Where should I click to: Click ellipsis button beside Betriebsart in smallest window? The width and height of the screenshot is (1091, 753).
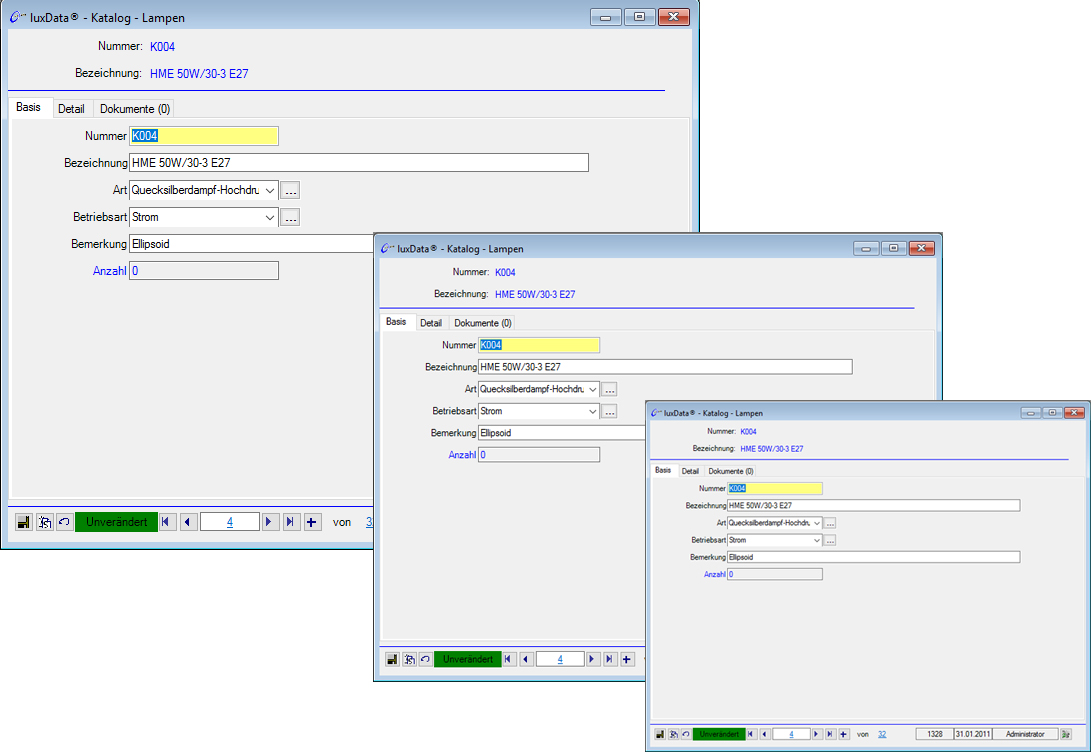(830, 540)
